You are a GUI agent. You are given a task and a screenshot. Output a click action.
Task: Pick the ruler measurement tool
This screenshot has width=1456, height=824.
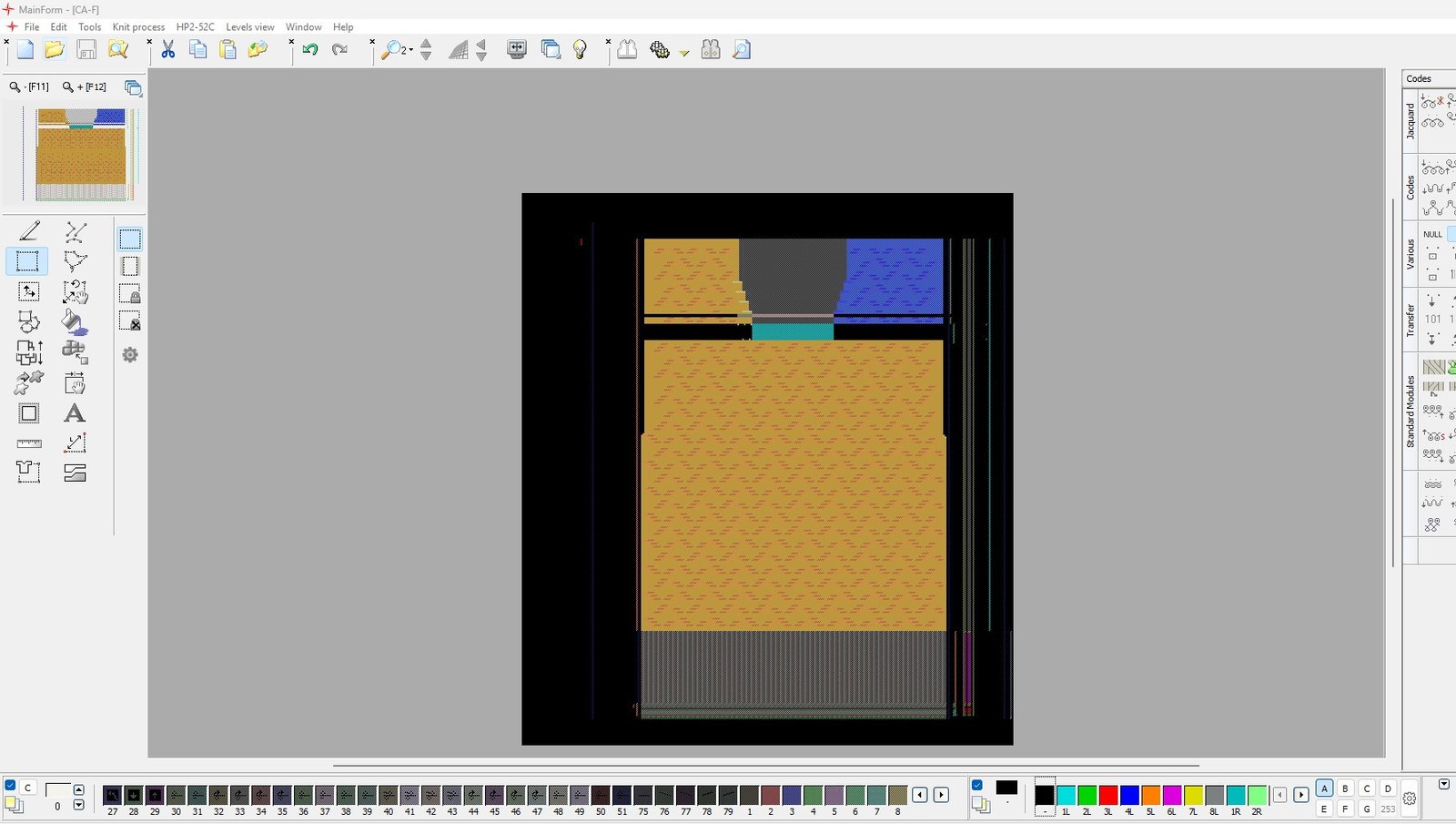point(29,443)
